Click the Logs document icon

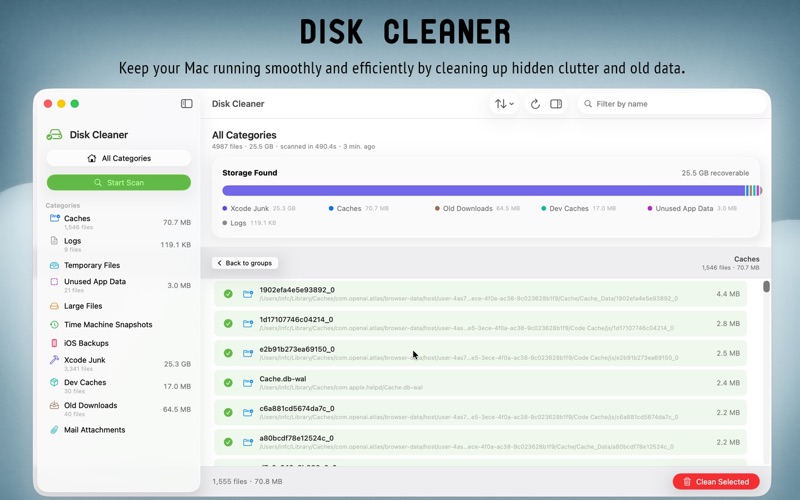(54, 241)
